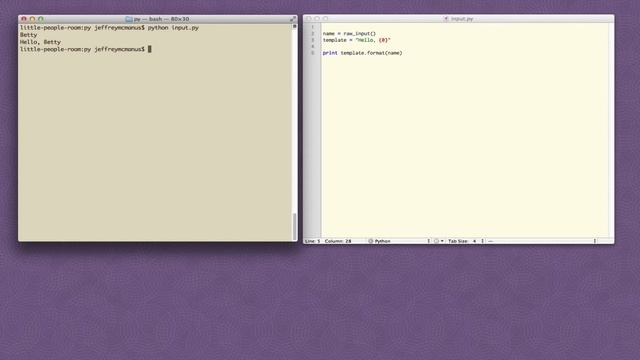This screenshot has width=640, height=360.
Task: Click the 'python input.py' command text in Terminal
Action: coord(173,28)
